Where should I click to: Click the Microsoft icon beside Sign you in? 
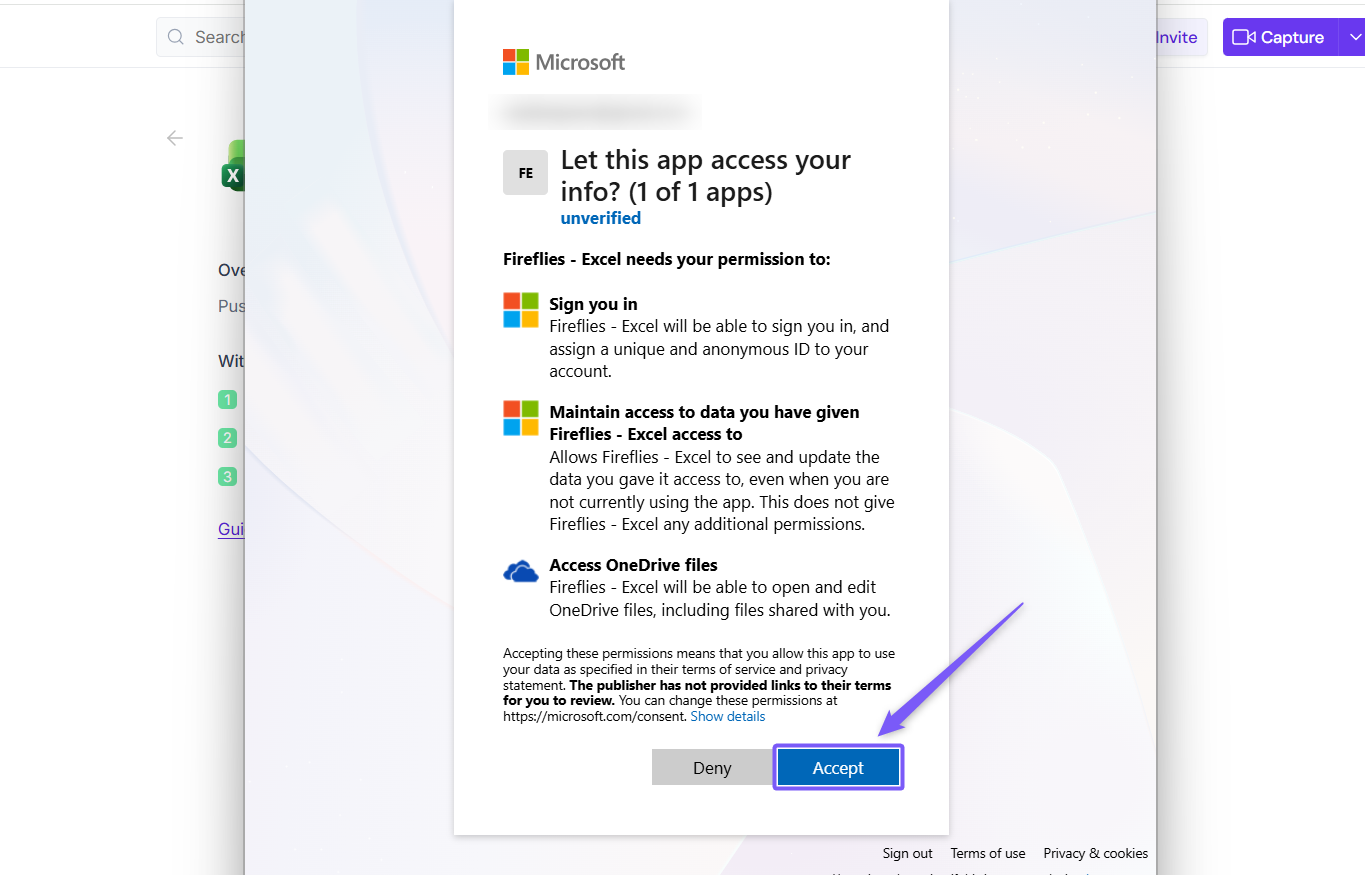(520, 310)
